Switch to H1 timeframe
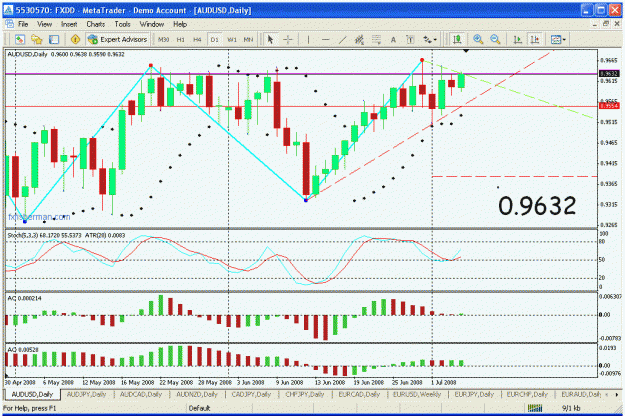This screenshot has height=416, width=625. pyautogui.click(x=181, y=39)
